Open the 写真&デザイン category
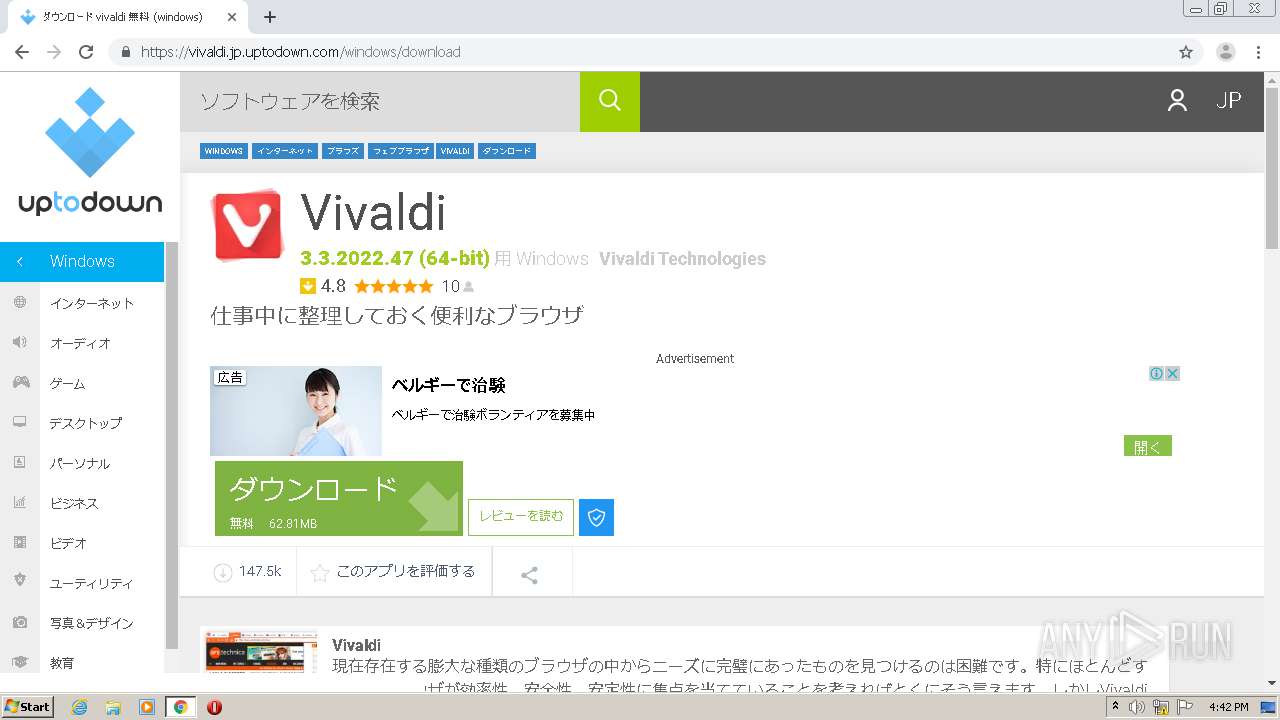 click(x=91, y=623)
